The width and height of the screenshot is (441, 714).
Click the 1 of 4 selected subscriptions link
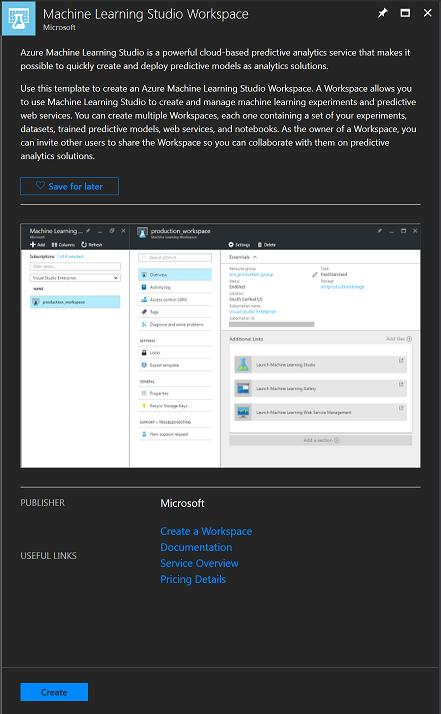click(x=70, y=256)
